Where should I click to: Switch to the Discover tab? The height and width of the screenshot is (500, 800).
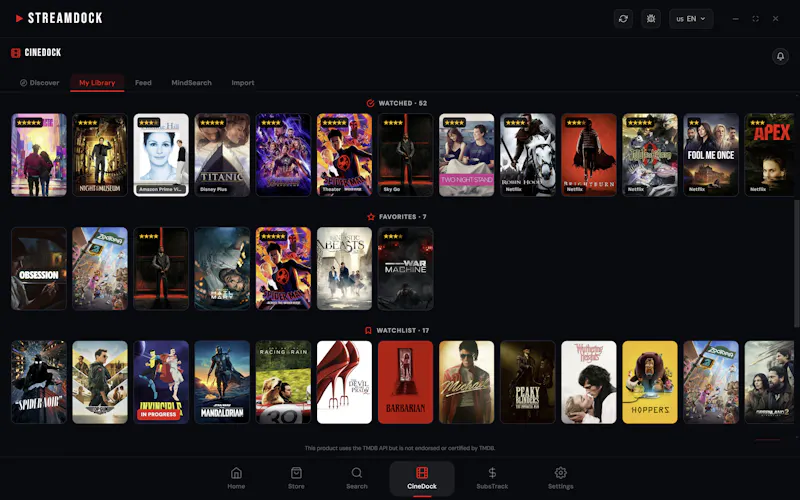click(39, 83)
